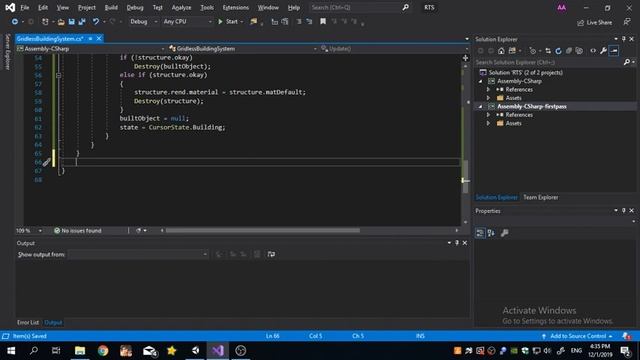Screen dimensions: 640x360
Task: Click the Home icon in Solution Explorer
Action: 501,51
